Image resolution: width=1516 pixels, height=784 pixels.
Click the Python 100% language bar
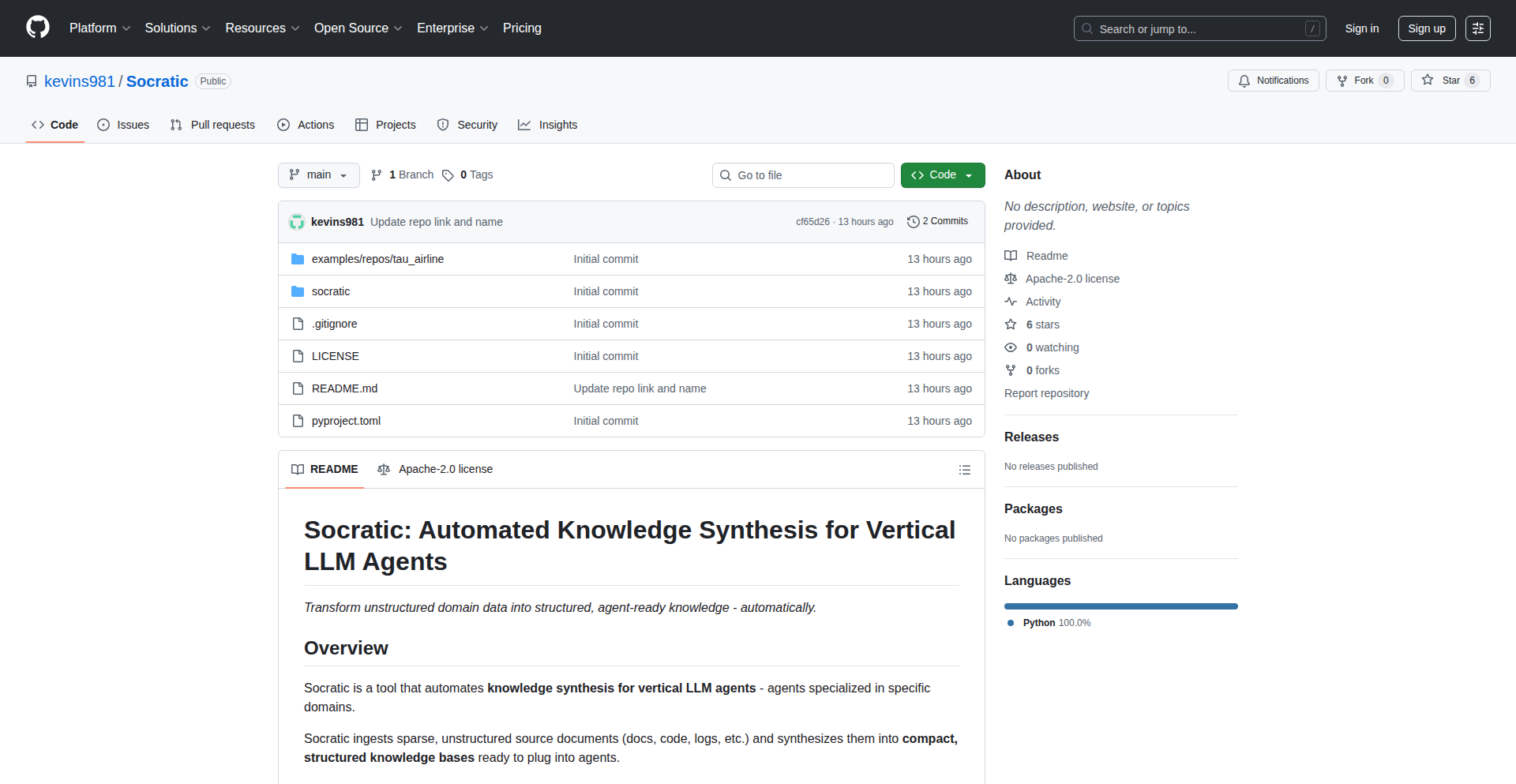(x=1120, y=606)
